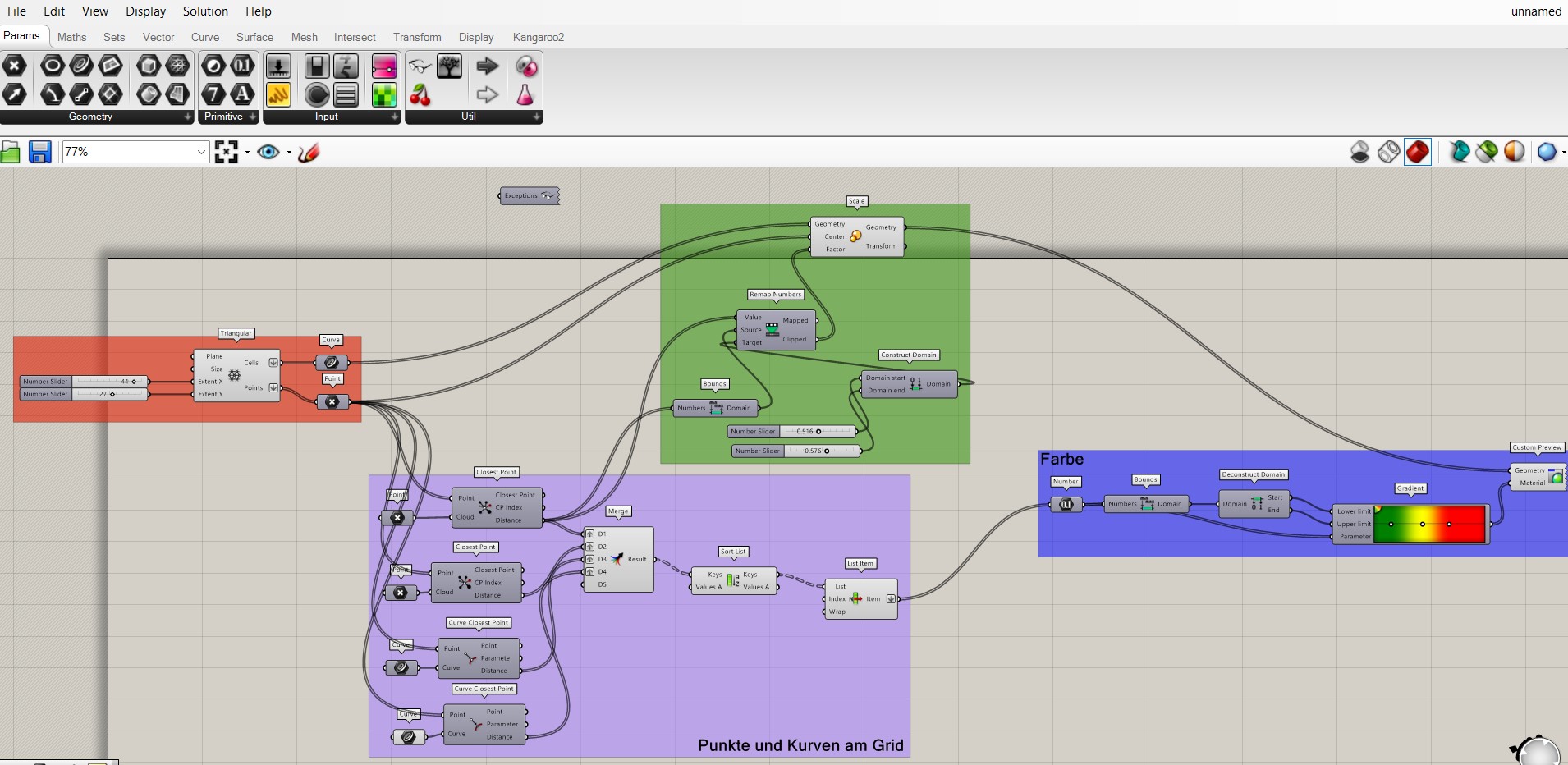1568x765 pixels.
Task: Open the Solution menu
Action: [205, 11]
